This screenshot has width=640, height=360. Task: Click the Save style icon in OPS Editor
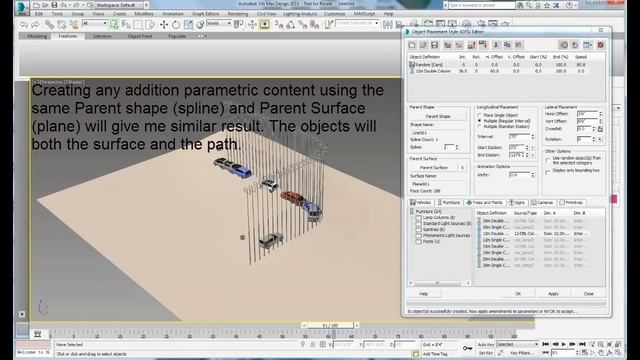click(434, 45)
